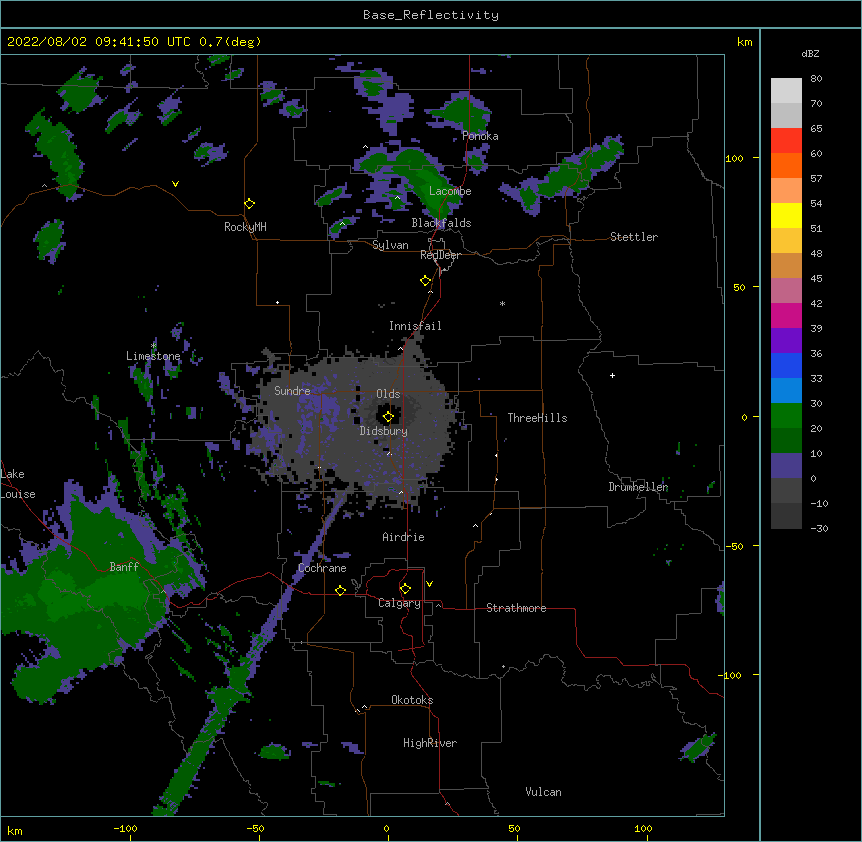Click the Drumheller label
Viewport: 862px width, 842px height.
tap(638, 487)
